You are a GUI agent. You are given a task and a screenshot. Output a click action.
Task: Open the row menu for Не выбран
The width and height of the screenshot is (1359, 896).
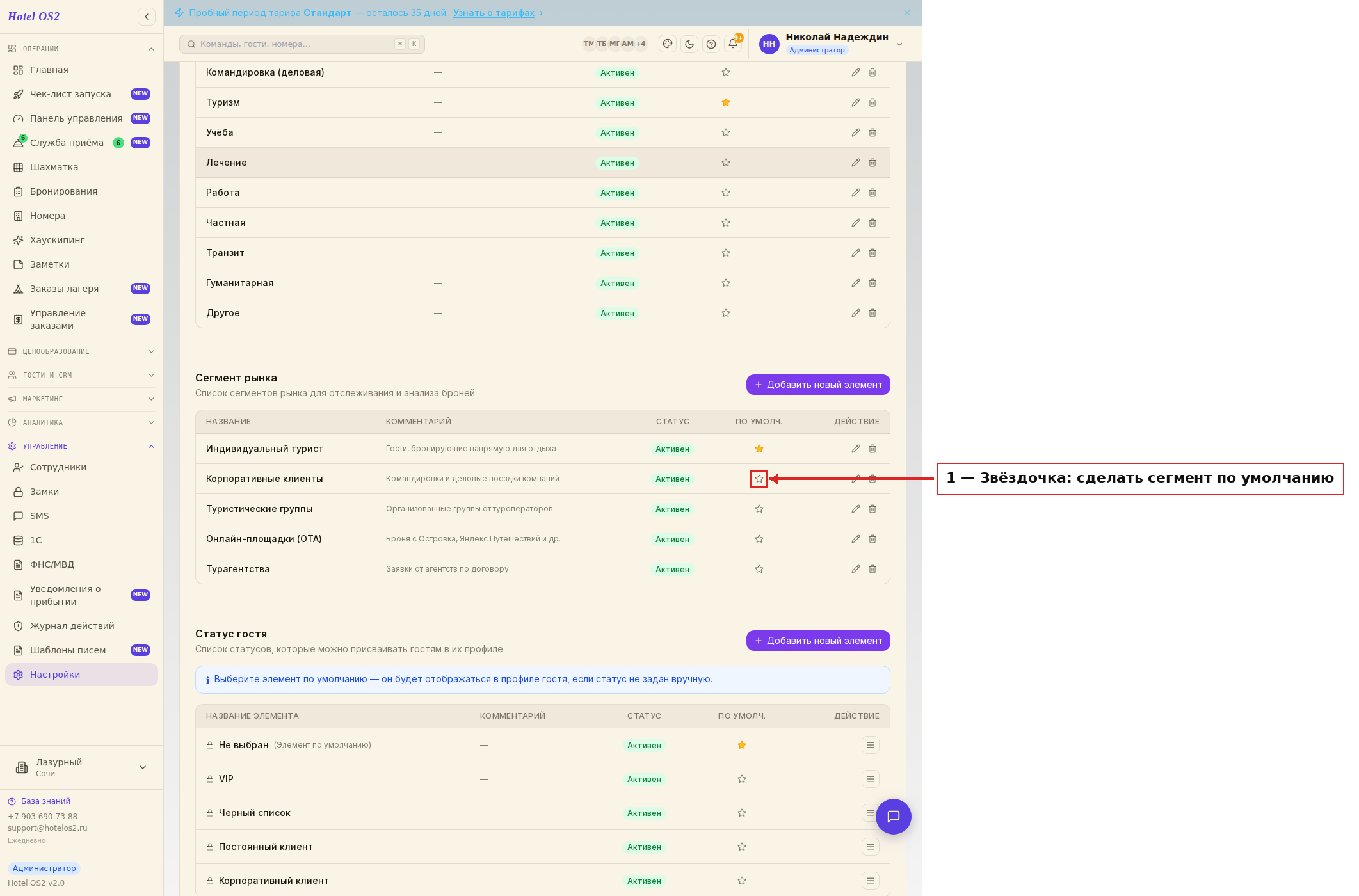[x=871, y=745]
